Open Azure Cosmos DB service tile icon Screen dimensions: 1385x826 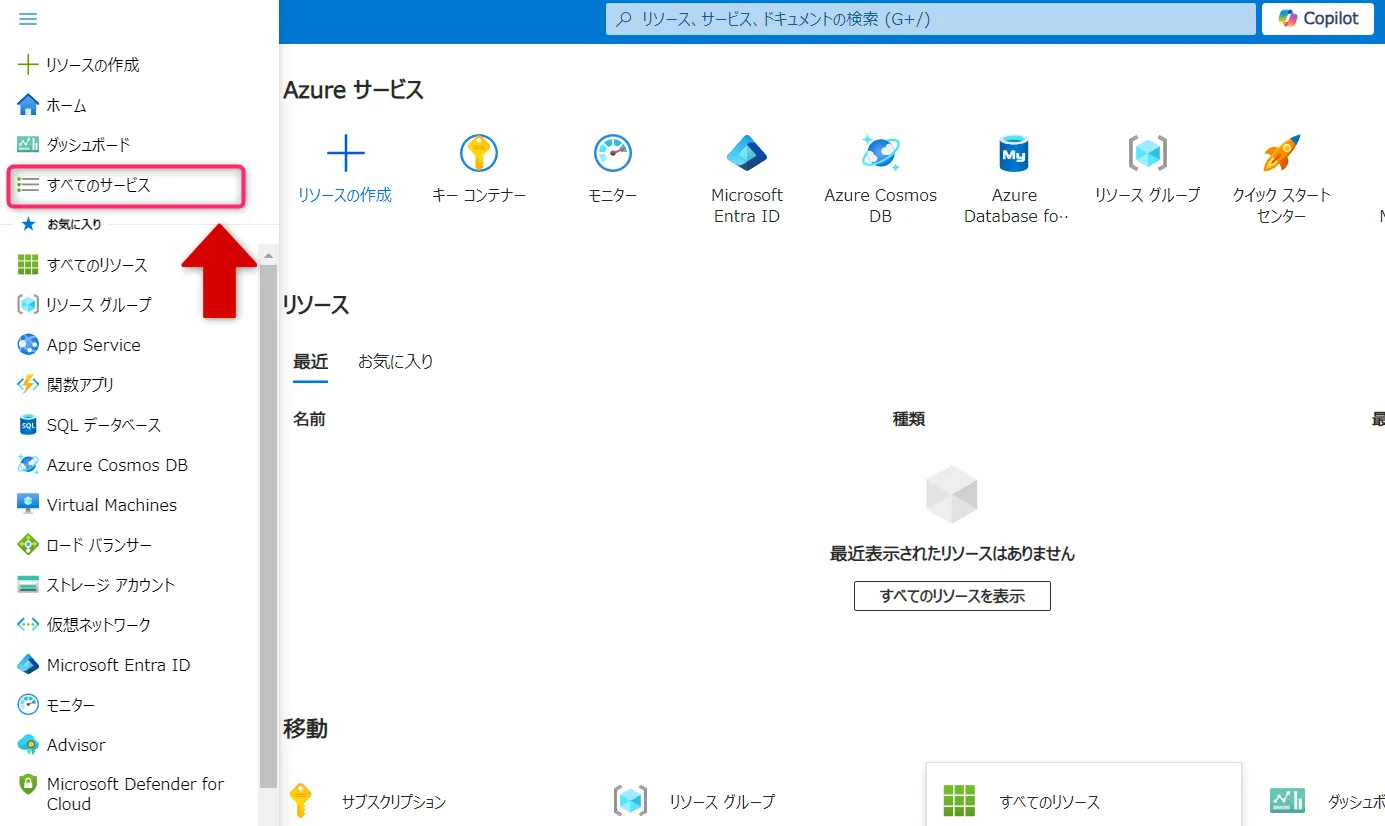881,153
